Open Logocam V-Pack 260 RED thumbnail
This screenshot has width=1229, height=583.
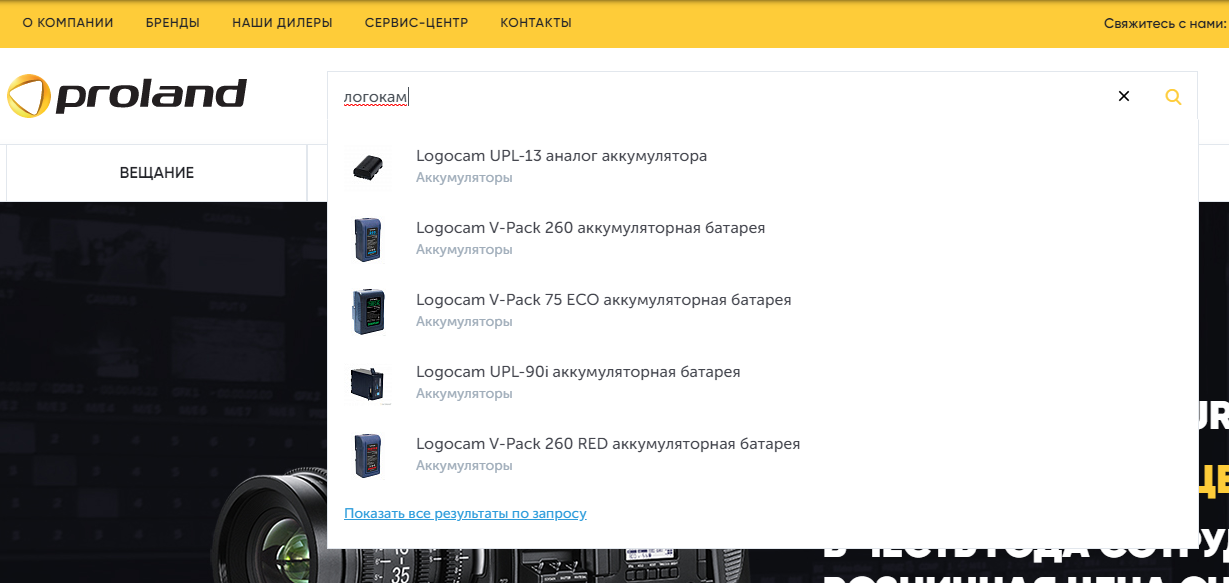367,455
